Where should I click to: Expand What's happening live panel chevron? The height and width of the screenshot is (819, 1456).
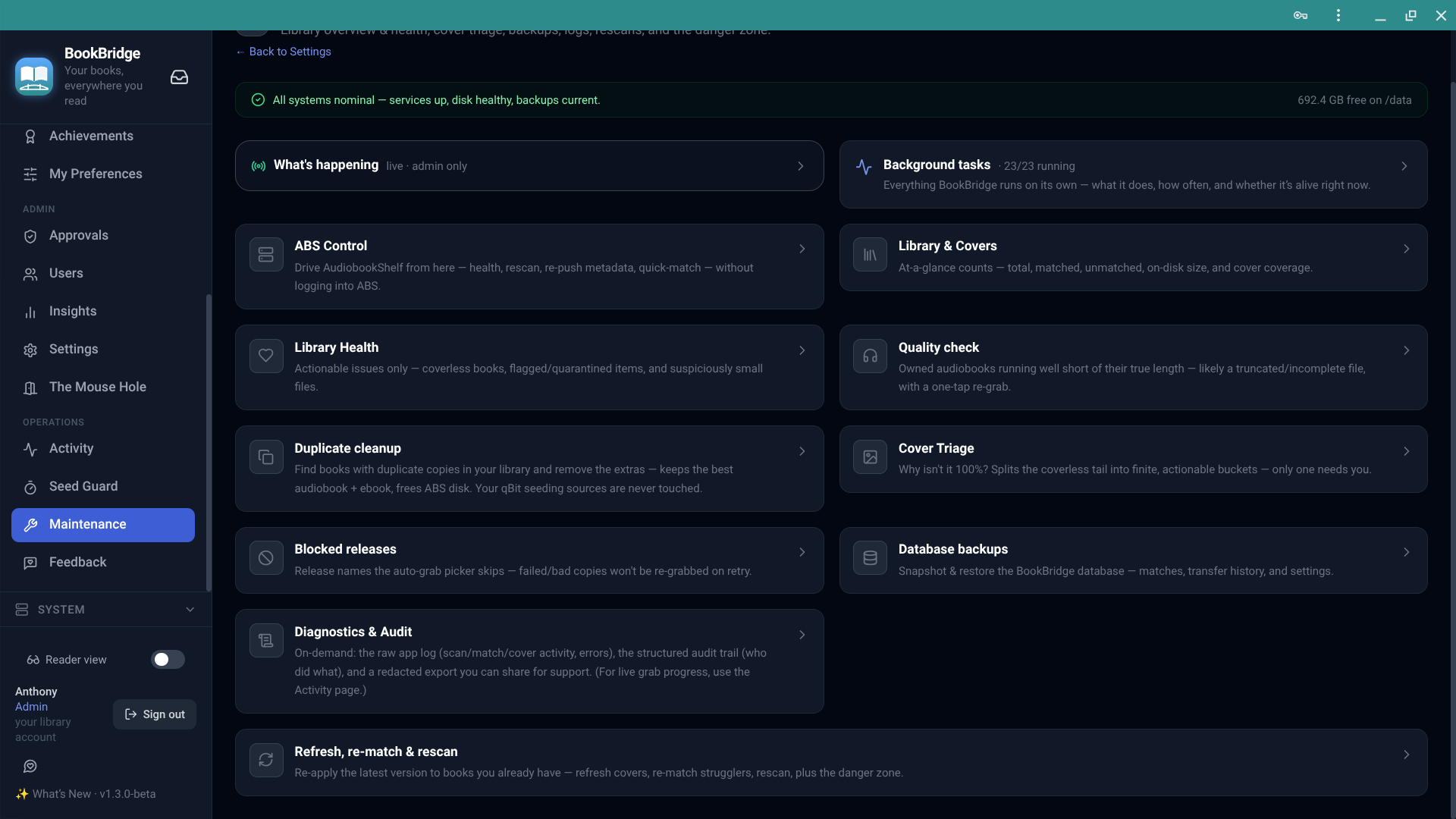pyautogui.click(x=801, y=166)
